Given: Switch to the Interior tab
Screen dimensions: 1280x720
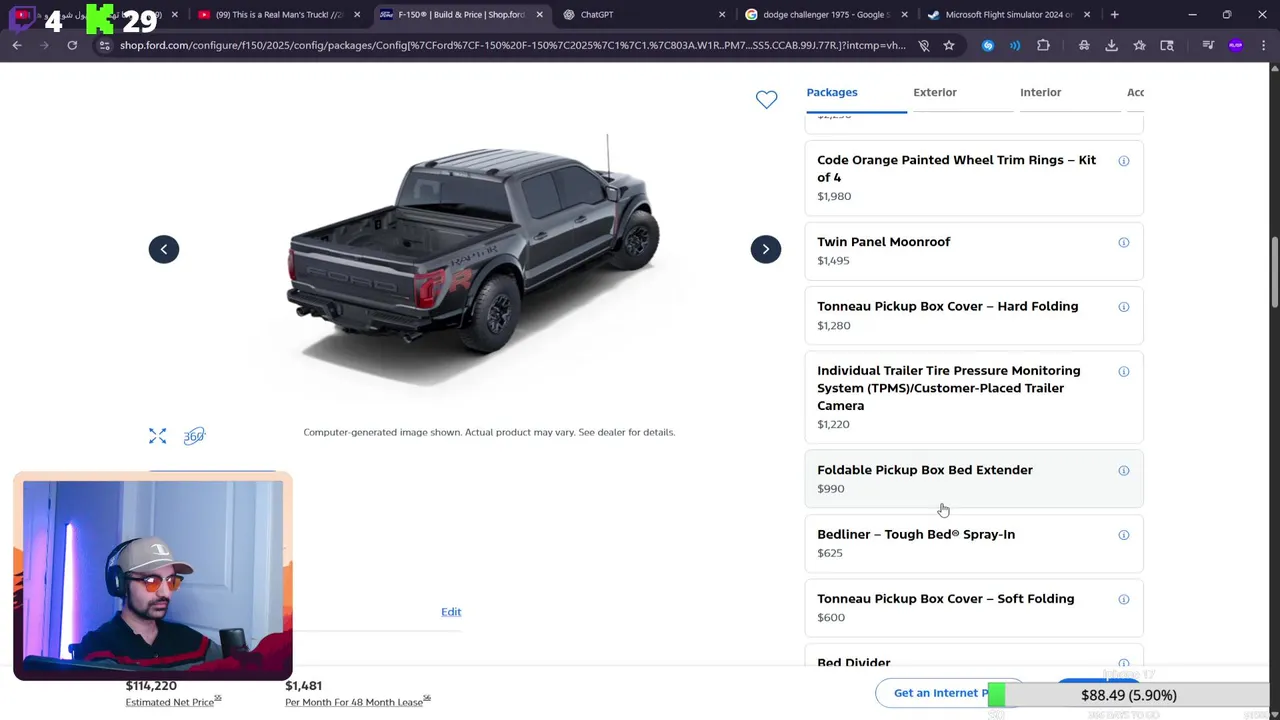Looking at the screenshot, I should click(x=1040, y=92).
